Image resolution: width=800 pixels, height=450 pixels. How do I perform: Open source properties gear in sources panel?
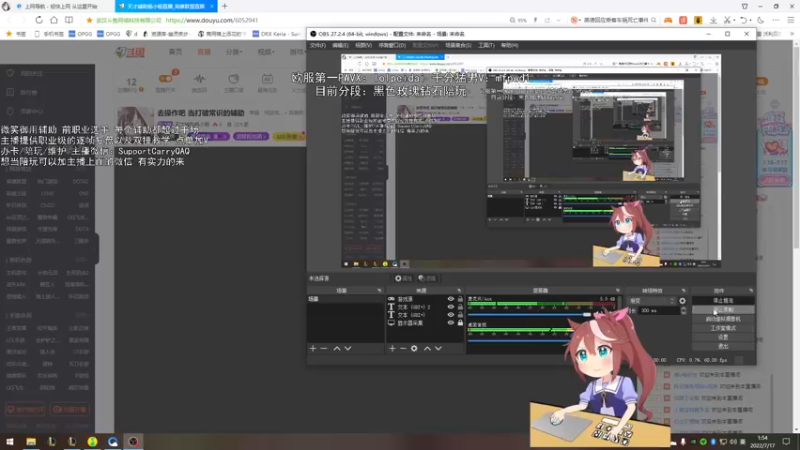(414, 348)
